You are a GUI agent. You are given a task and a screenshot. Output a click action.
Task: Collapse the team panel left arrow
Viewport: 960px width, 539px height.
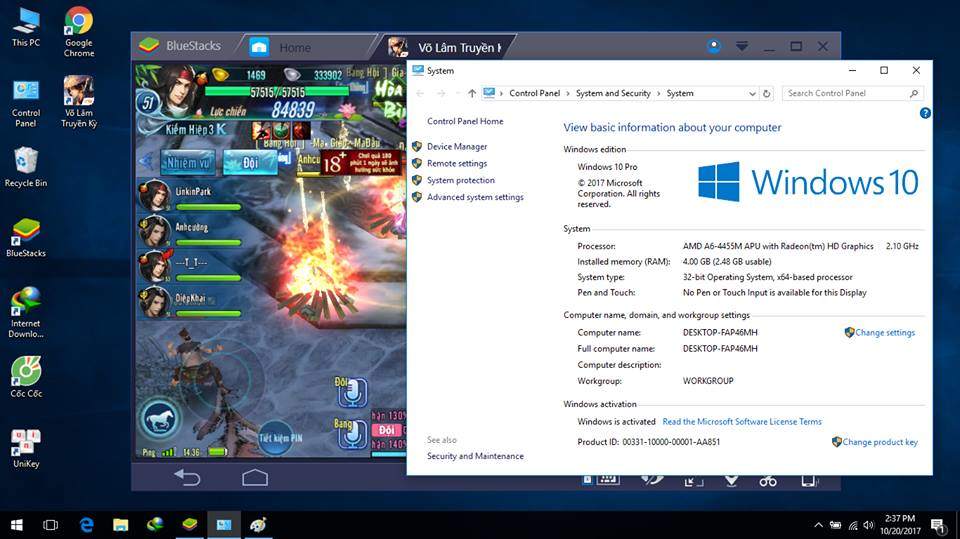147,162
